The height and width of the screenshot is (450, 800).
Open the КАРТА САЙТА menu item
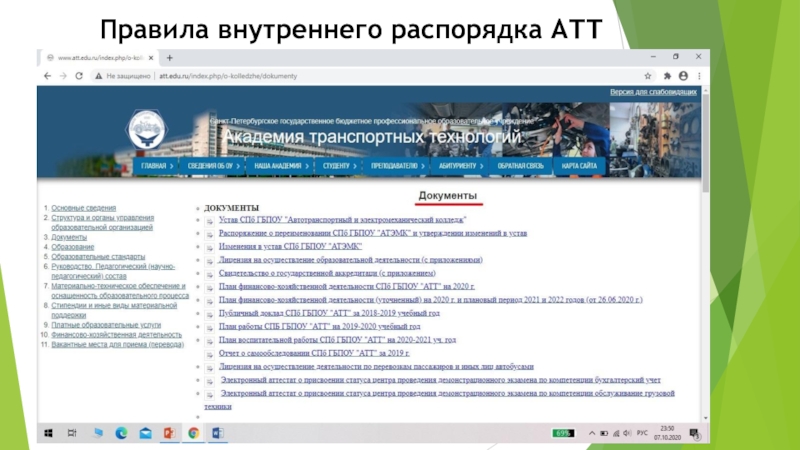(x=580, y=165)
